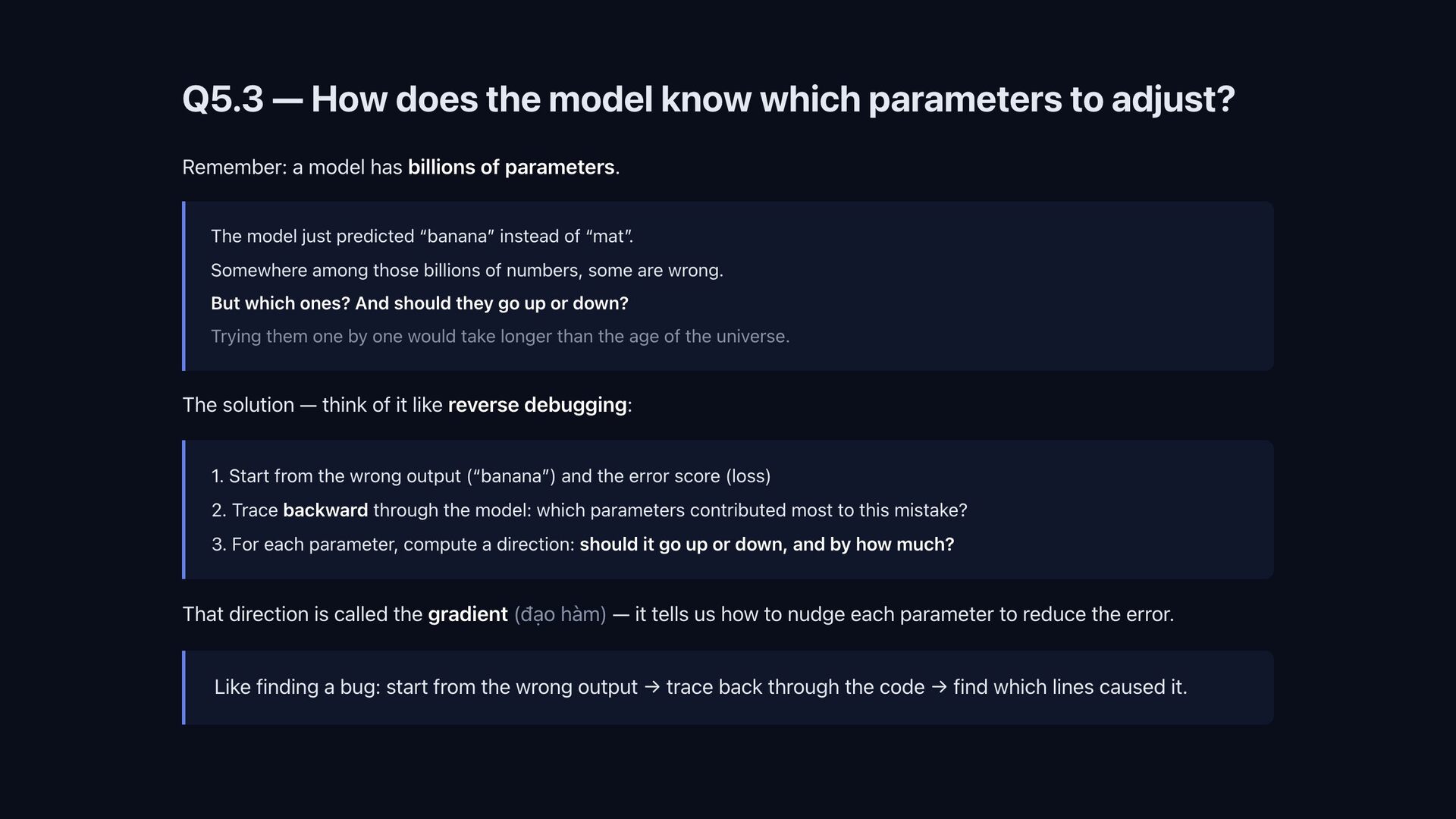Image resolution: width=1456 pixels, height=819 pixels.
Task: Click the Vietnamese term "(đạo hàm)"
Action: [560, 614]
